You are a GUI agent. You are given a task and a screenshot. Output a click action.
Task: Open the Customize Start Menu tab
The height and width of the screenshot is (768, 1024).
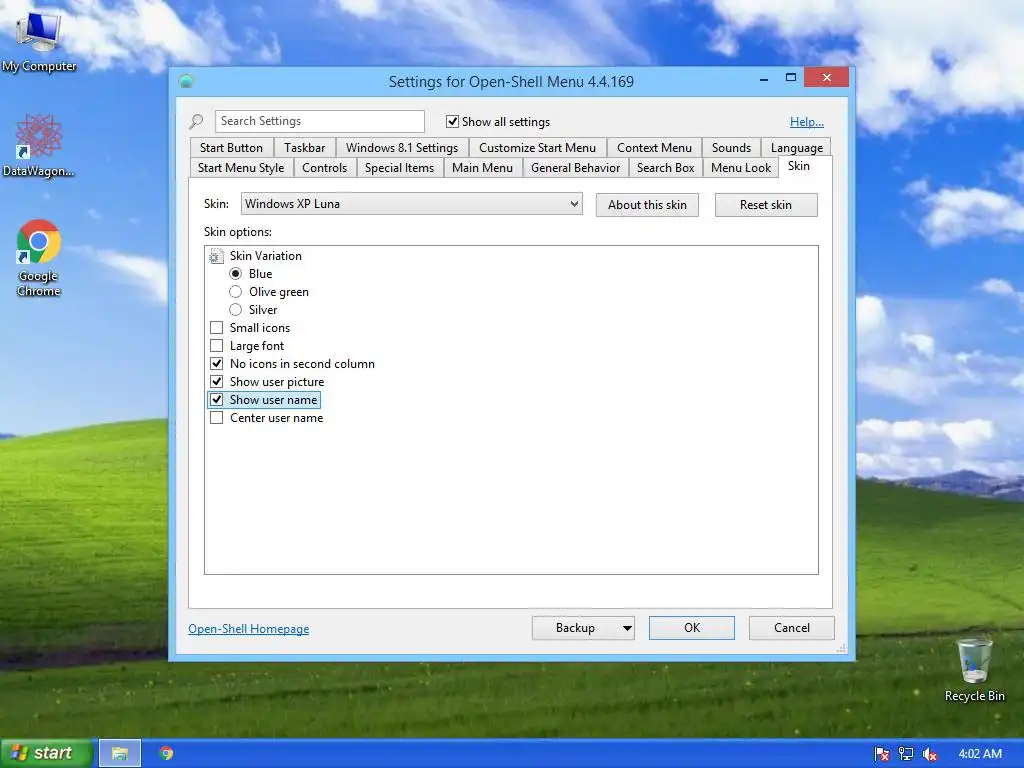point(537,148)
